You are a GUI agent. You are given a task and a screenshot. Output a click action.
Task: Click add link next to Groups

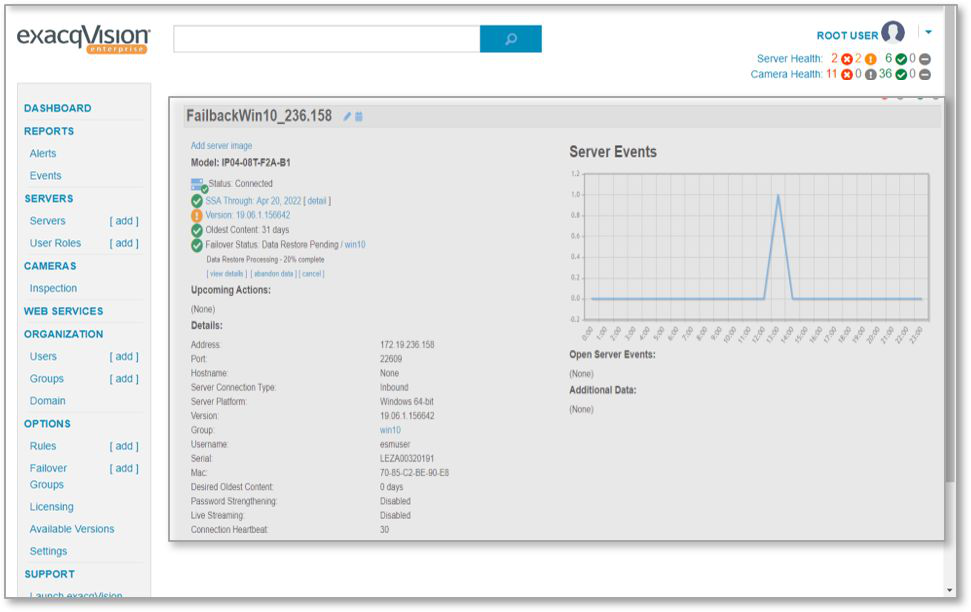pyautogui.click(x=124, y=379)
